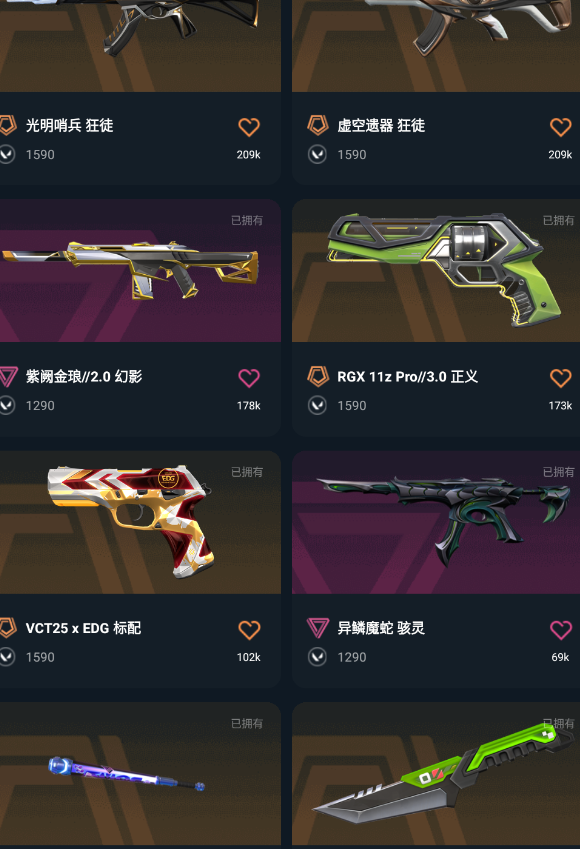Toggle heart on 紫阙金琅//2.0 幻影
Viewport: 580px width, 849px height.
[249, 378]
